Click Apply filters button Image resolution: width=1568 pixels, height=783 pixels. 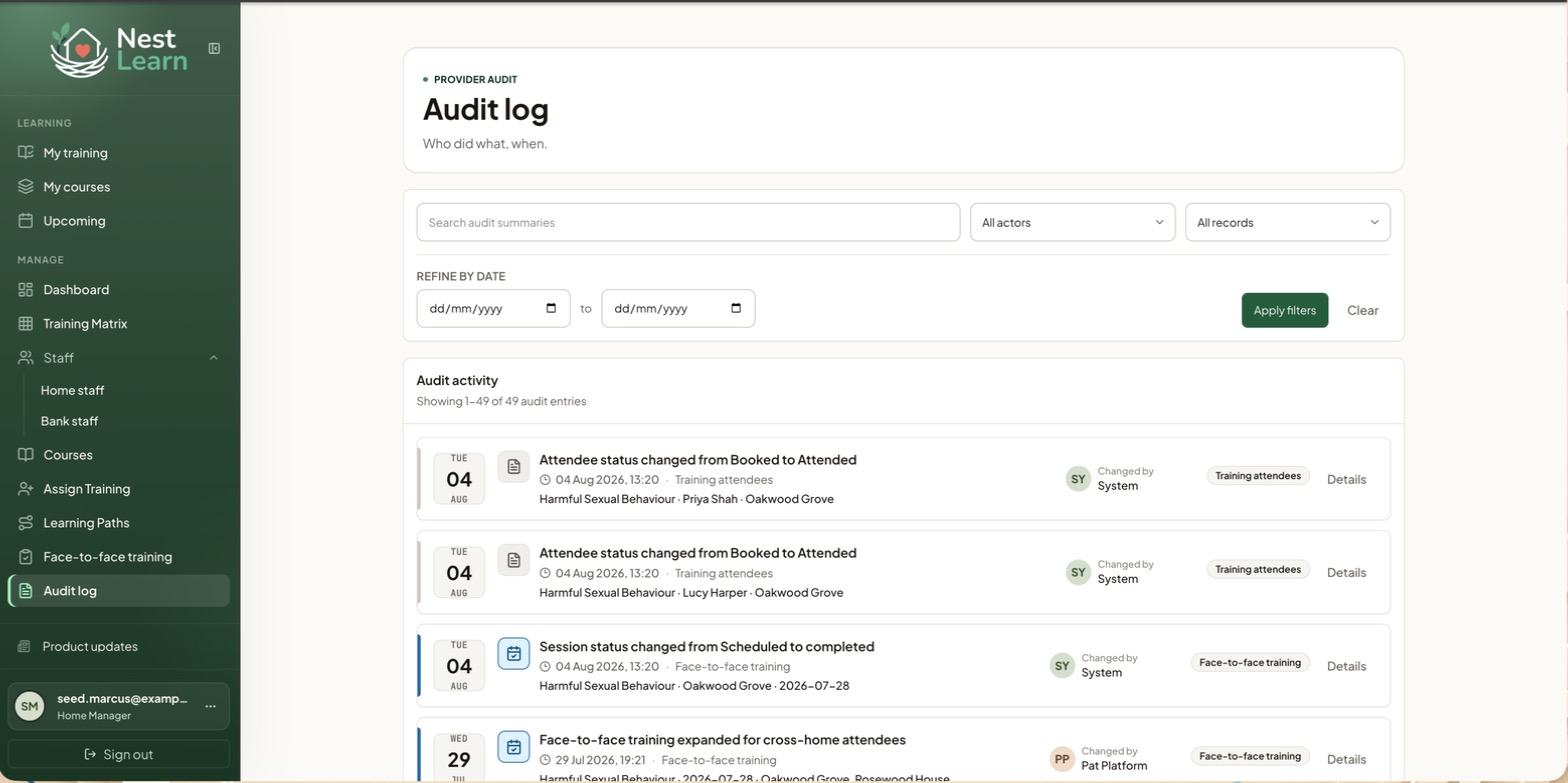coord(1285,310)
